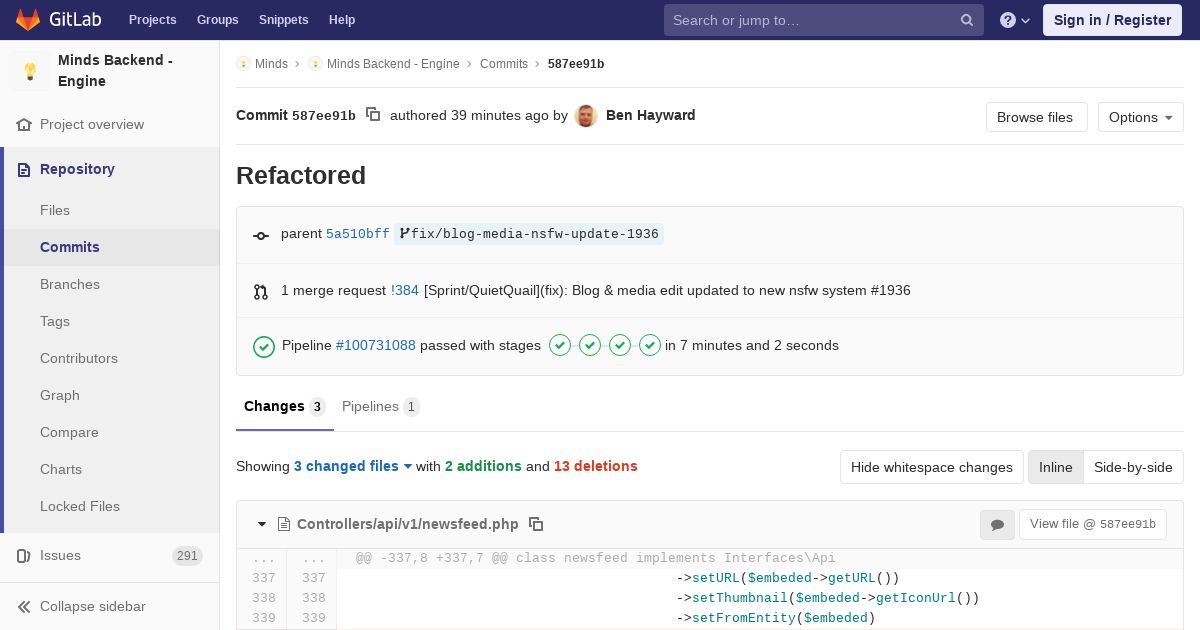Screen dimensions: 1200x630
Task: Focus the Search or jump to field
Action: pos(824,20)
